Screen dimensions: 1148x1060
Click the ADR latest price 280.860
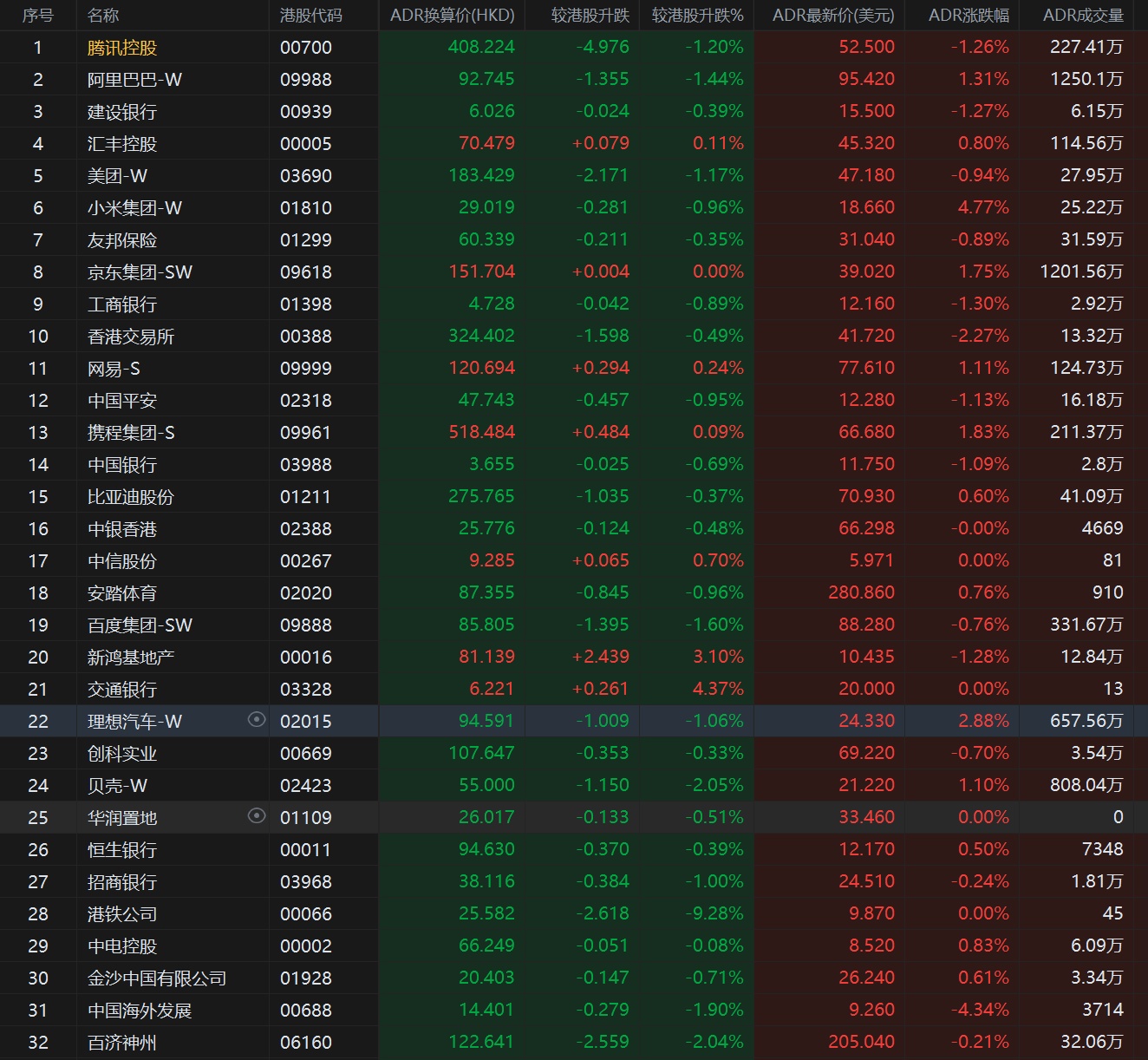pos(861,592)
